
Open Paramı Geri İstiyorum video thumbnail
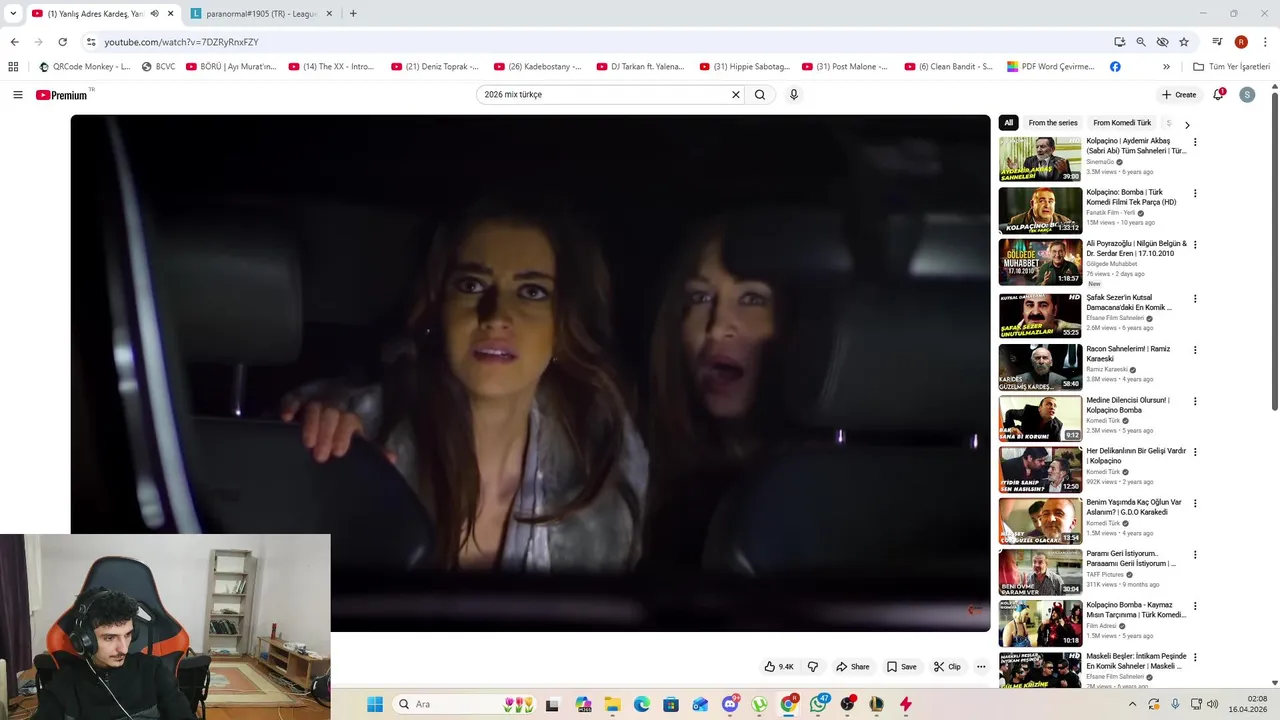[1040, 572]
